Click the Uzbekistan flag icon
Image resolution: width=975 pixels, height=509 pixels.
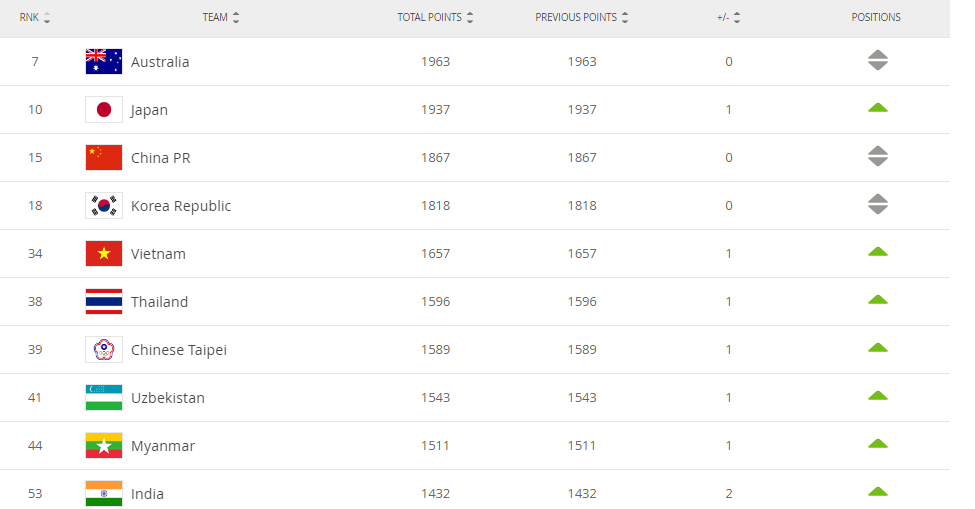(104, 398)
